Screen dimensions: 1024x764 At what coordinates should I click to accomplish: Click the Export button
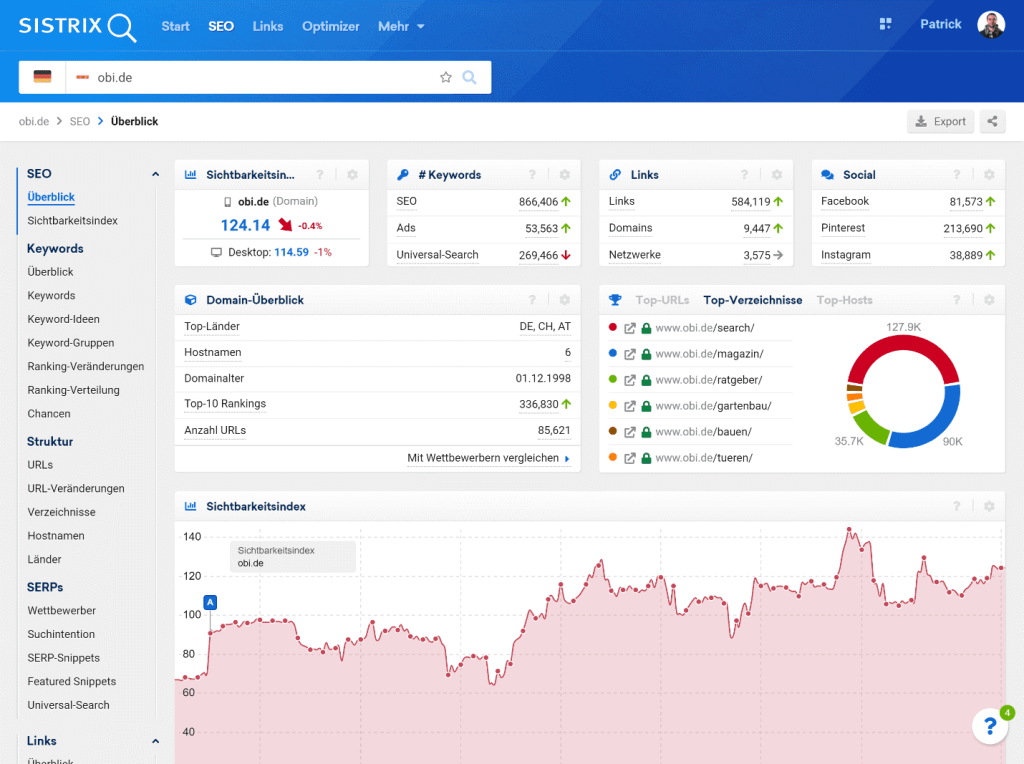click(940, 120)
